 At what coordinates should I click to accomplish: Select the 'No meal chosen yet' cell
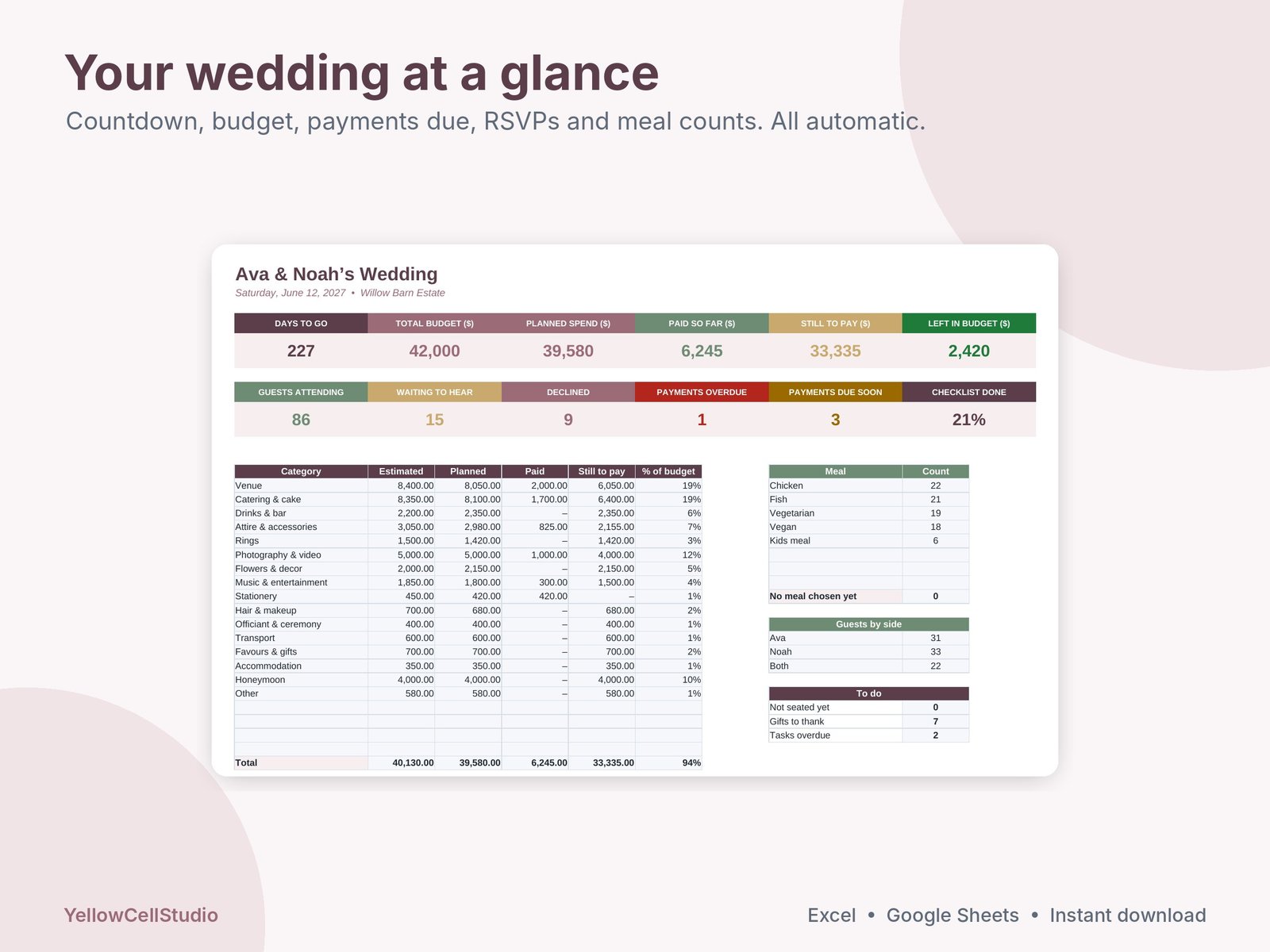click(x=835, y=597)
